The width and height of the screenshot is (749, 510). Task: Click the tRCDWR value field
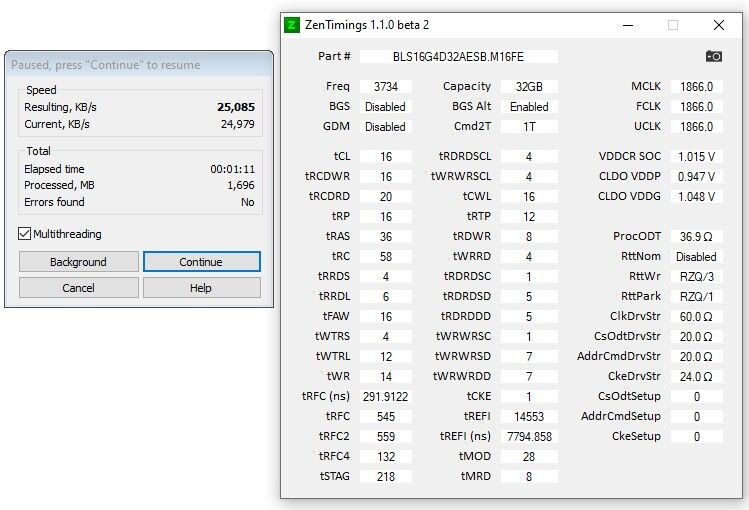point(386,177)
